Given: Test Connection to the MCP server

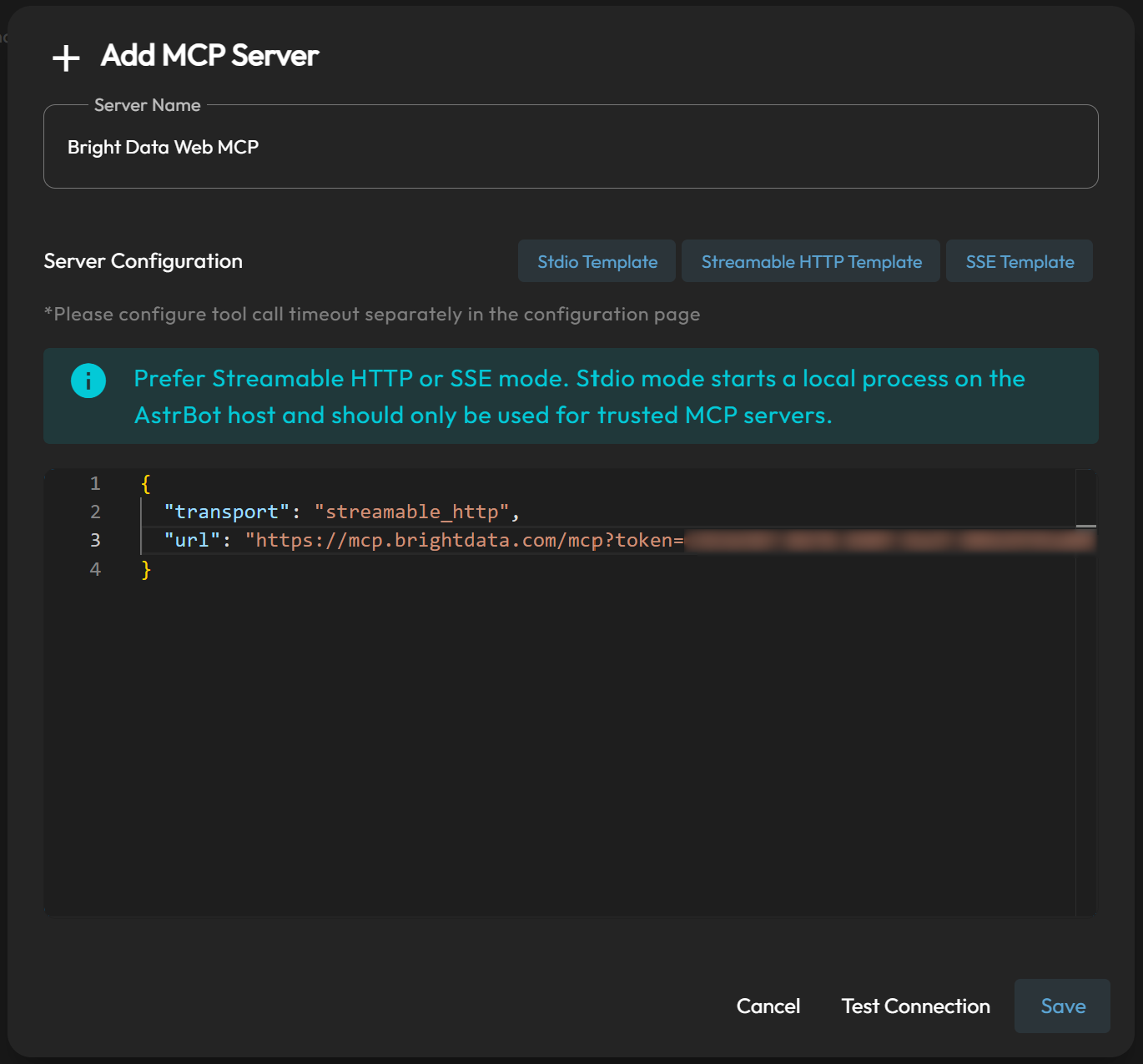Looking at the screenshot, I should (x=915, y=1006).
